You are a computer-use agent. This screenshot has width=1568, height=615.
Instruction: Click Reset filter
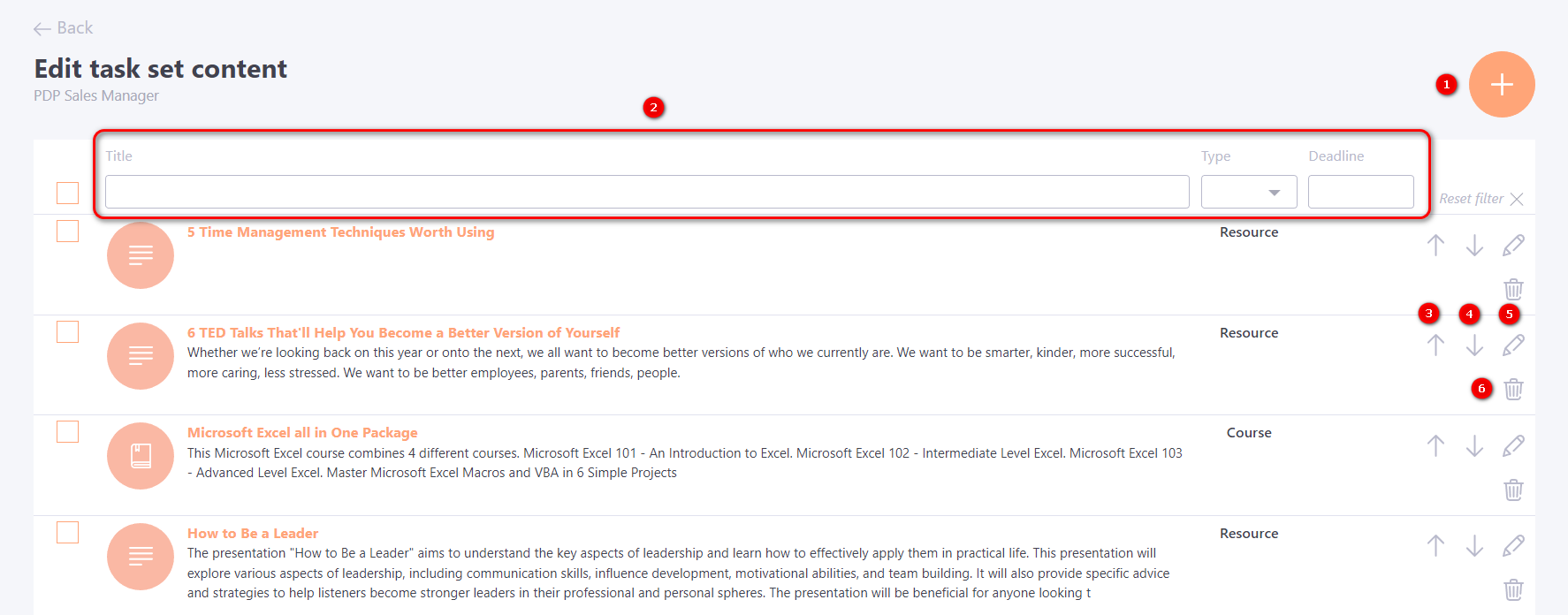pos(1480,199)
